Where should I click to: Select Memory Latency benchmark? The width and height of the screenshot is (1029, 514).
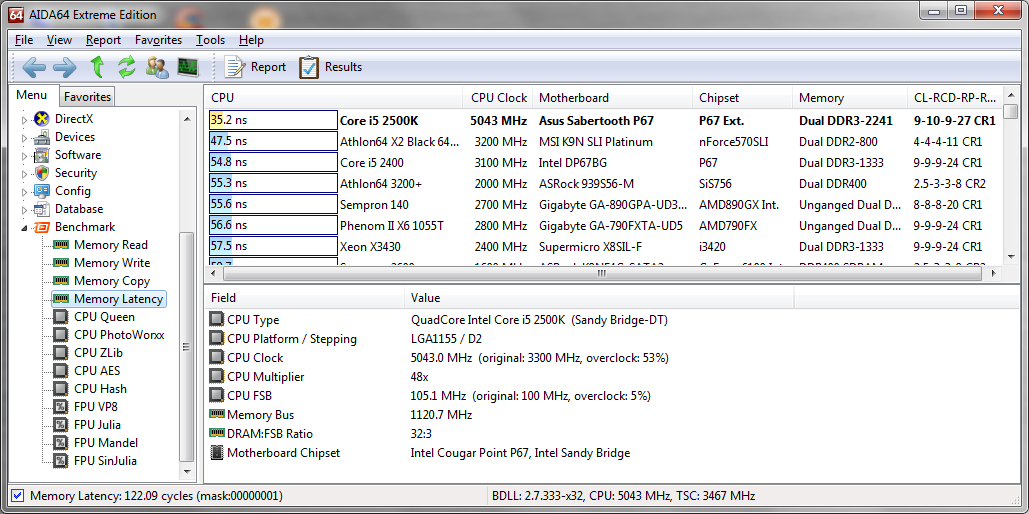[108, 299]
